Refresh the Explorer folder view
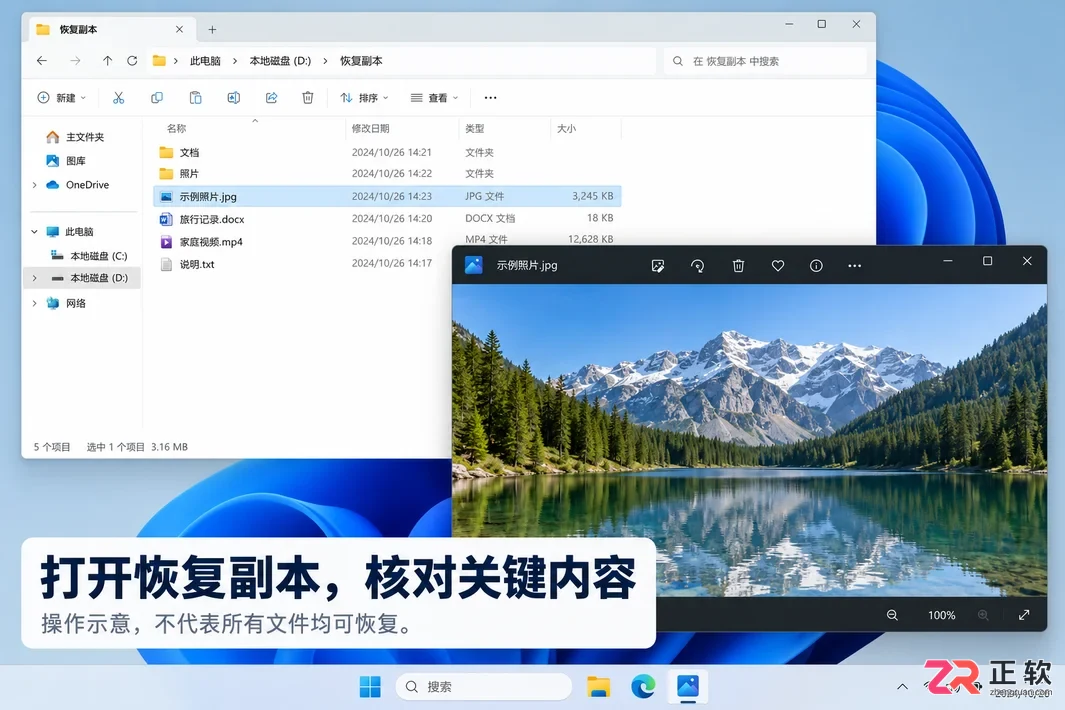 coord(132,60)
